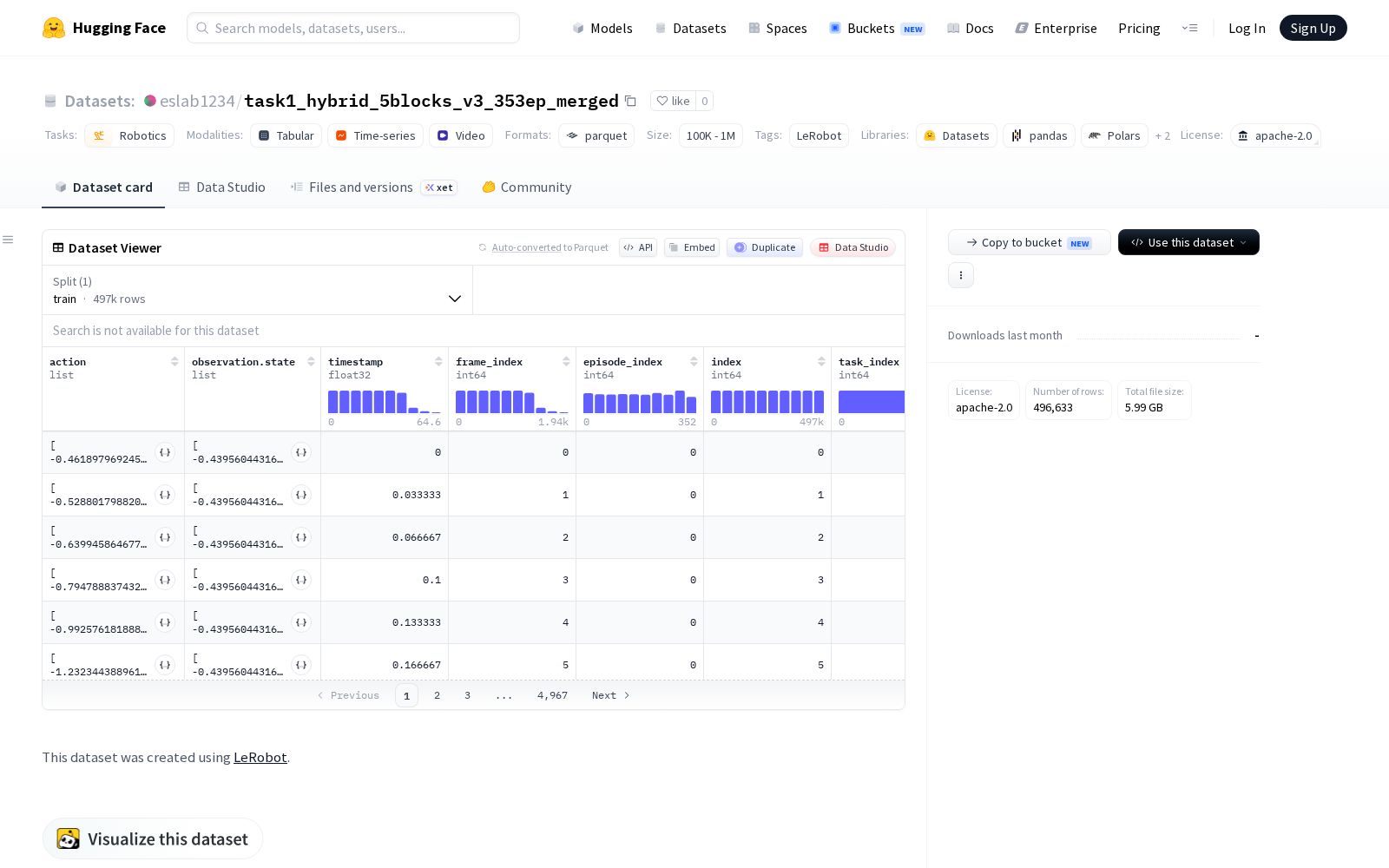Follow the LeRobot link in the description
The width and height of the screenshot is (1389, 868).
tap(260, 757)
